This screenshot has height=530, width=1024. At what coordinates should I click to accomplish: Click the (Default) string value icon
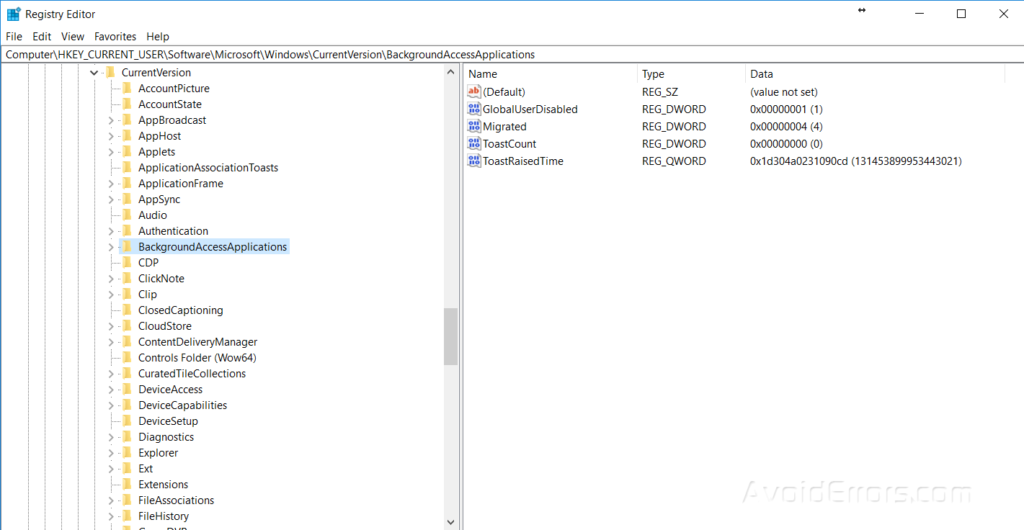[x=474, y=92]
